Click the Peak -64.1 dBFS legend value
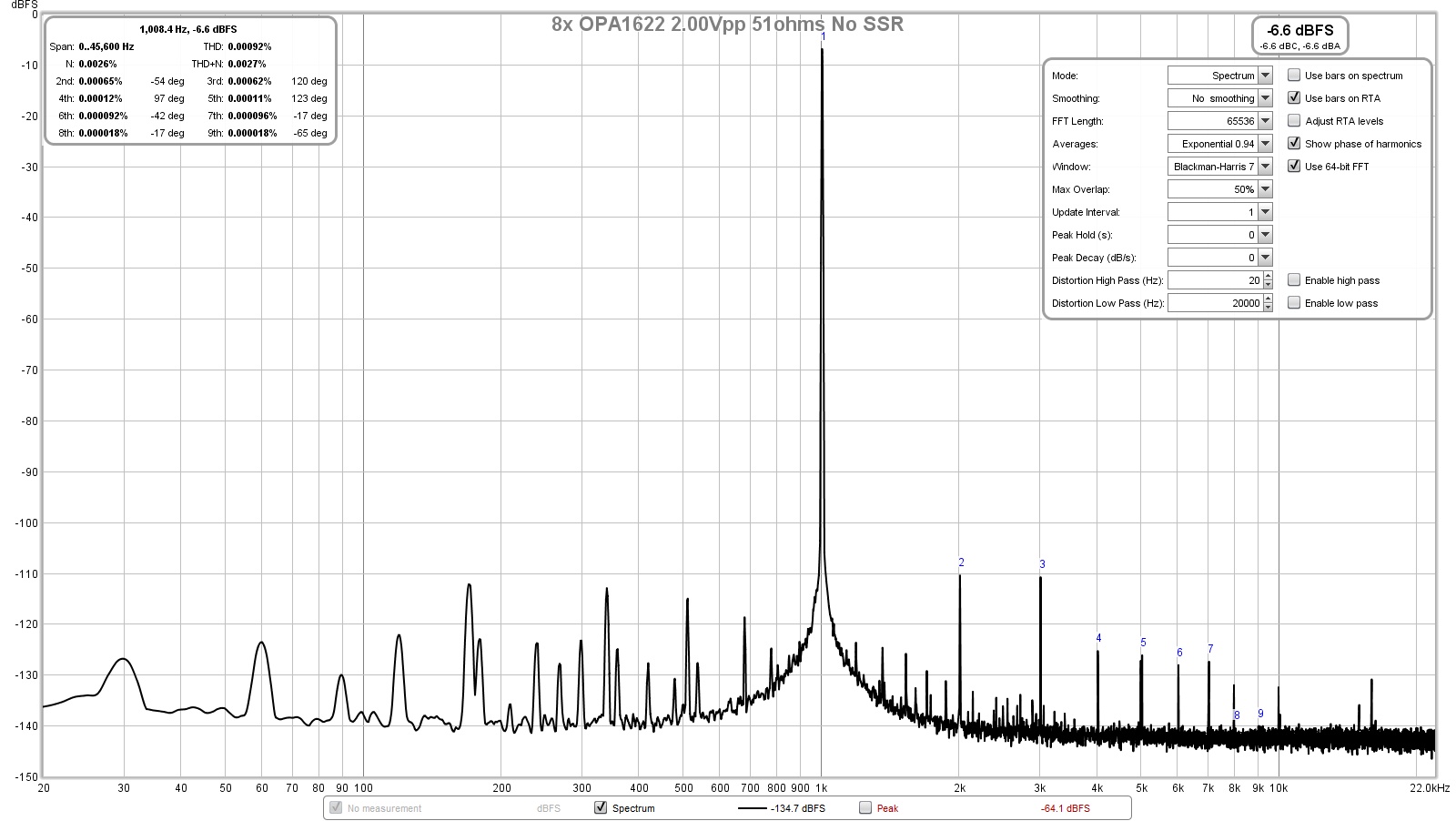 pos(1065,808)
